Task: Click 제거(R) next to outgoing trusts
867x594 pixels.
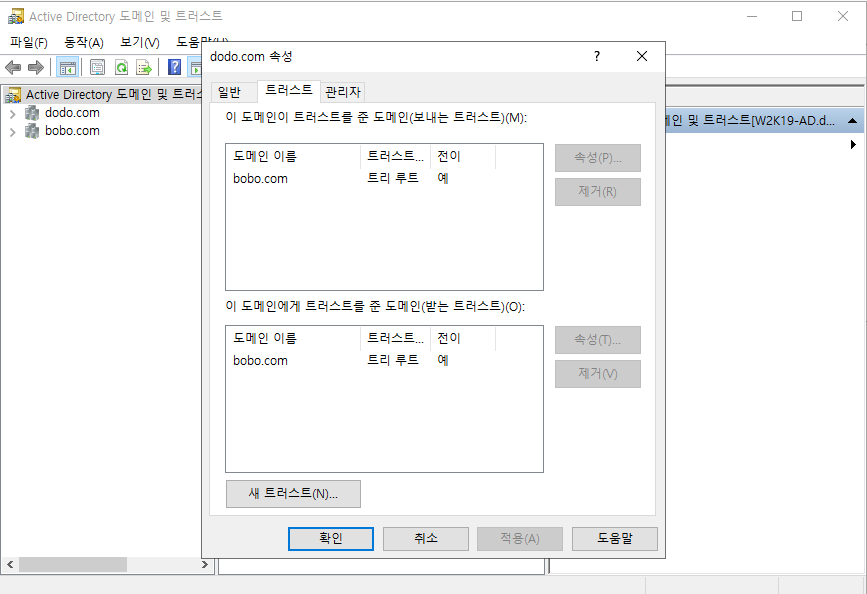Action: coord(598,192)
